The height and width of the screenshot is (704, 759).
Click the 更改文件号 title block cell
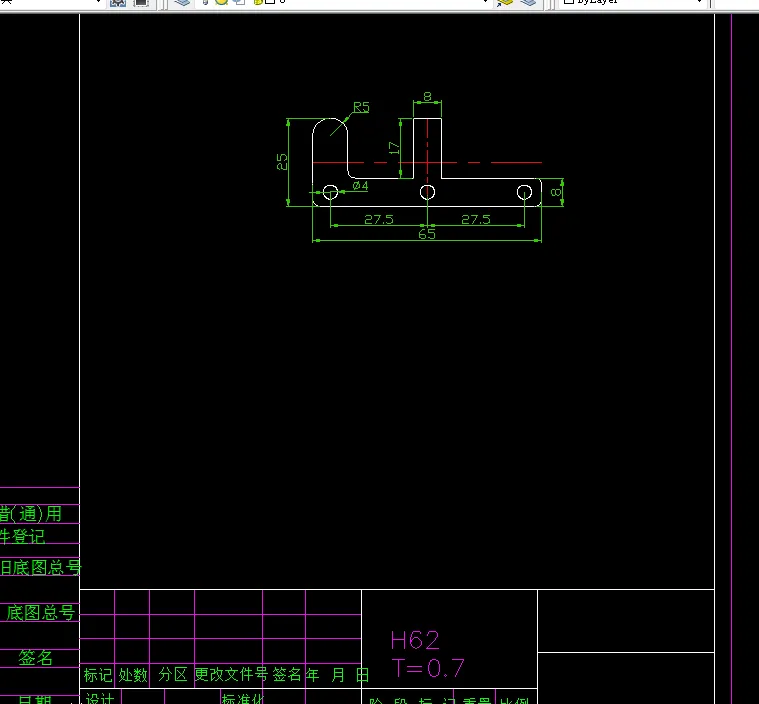click(231, 674)
